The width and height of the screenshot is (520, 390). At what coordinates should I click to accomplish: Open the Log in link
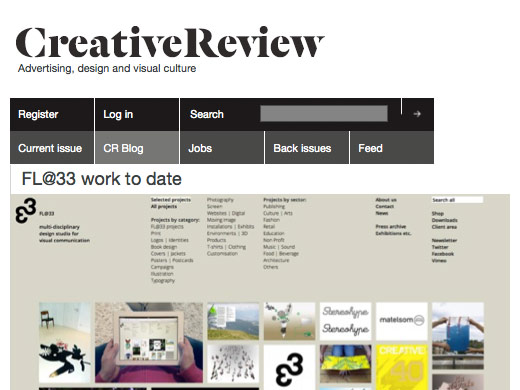click(x=137, y=114)
